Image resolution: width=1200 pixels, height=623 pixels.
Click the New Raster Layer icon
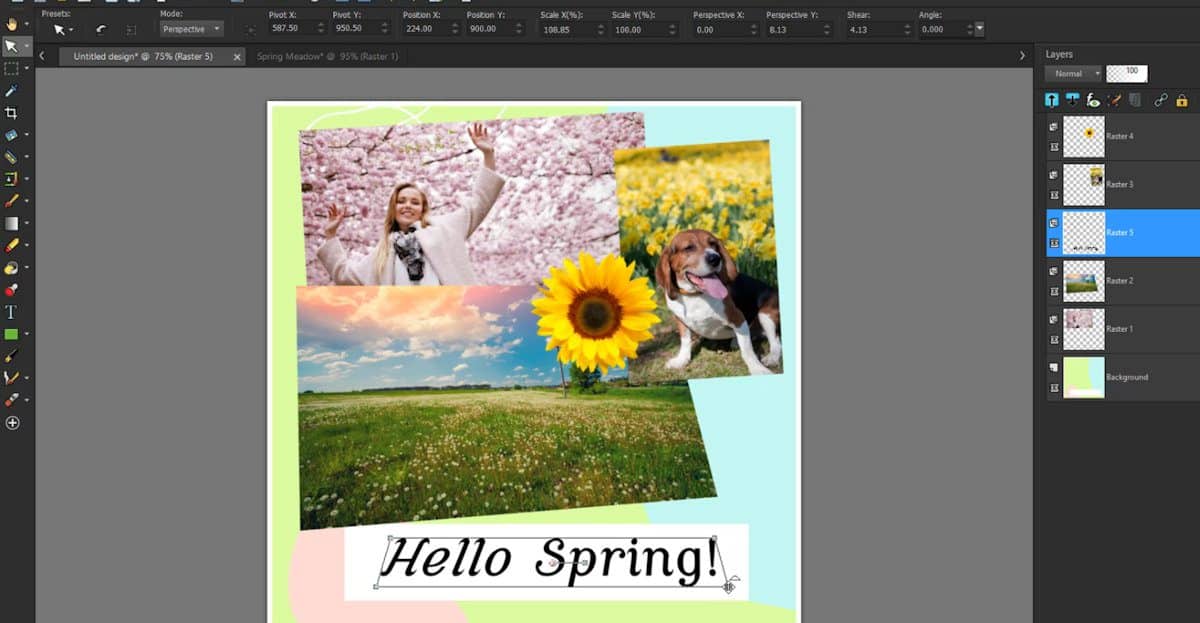click(x=1052, y=99)
